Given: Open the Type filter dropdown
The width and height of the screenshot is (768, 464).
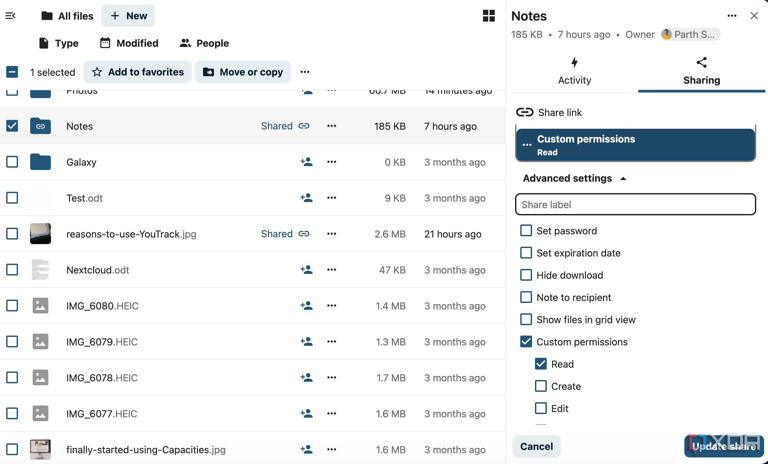Looking at the screenshot, I should coord(58,43).
